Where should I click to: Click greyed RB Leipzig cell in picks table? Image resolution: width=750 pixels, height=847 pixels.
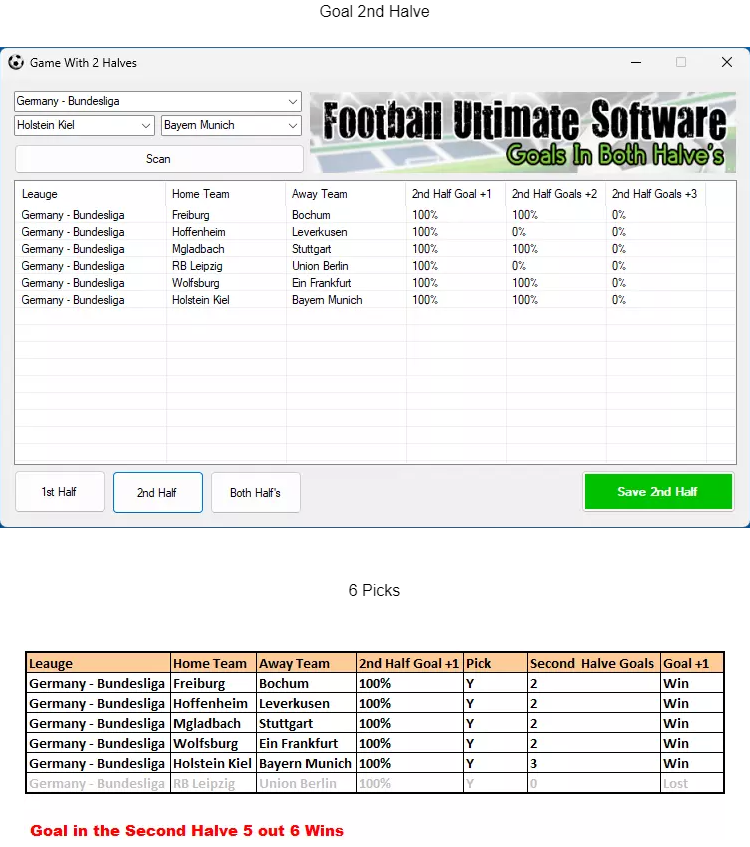(x=213, y=783)
